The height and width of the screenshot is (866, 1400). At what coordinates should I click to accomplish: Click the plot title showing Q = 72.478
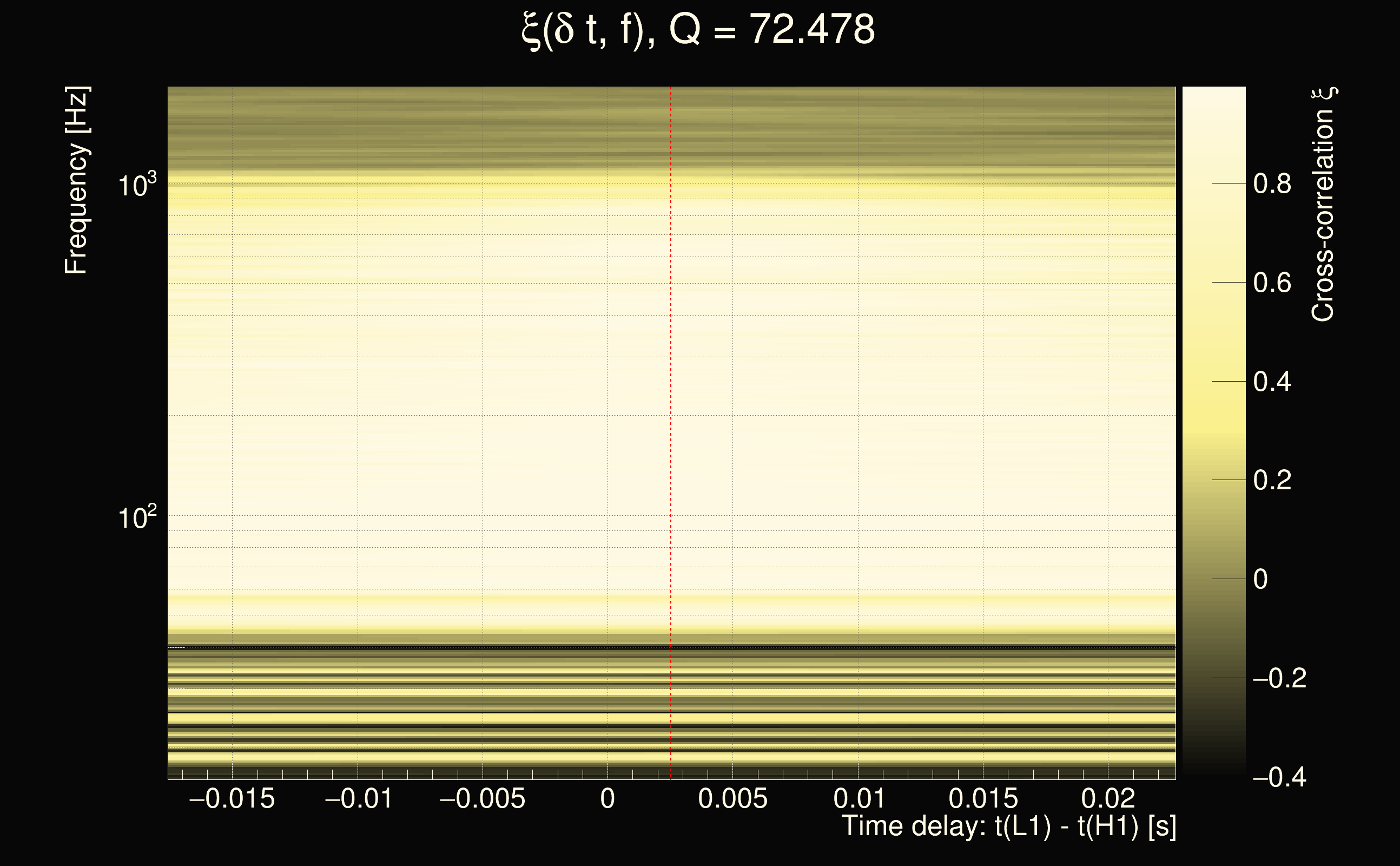(698, 30)
